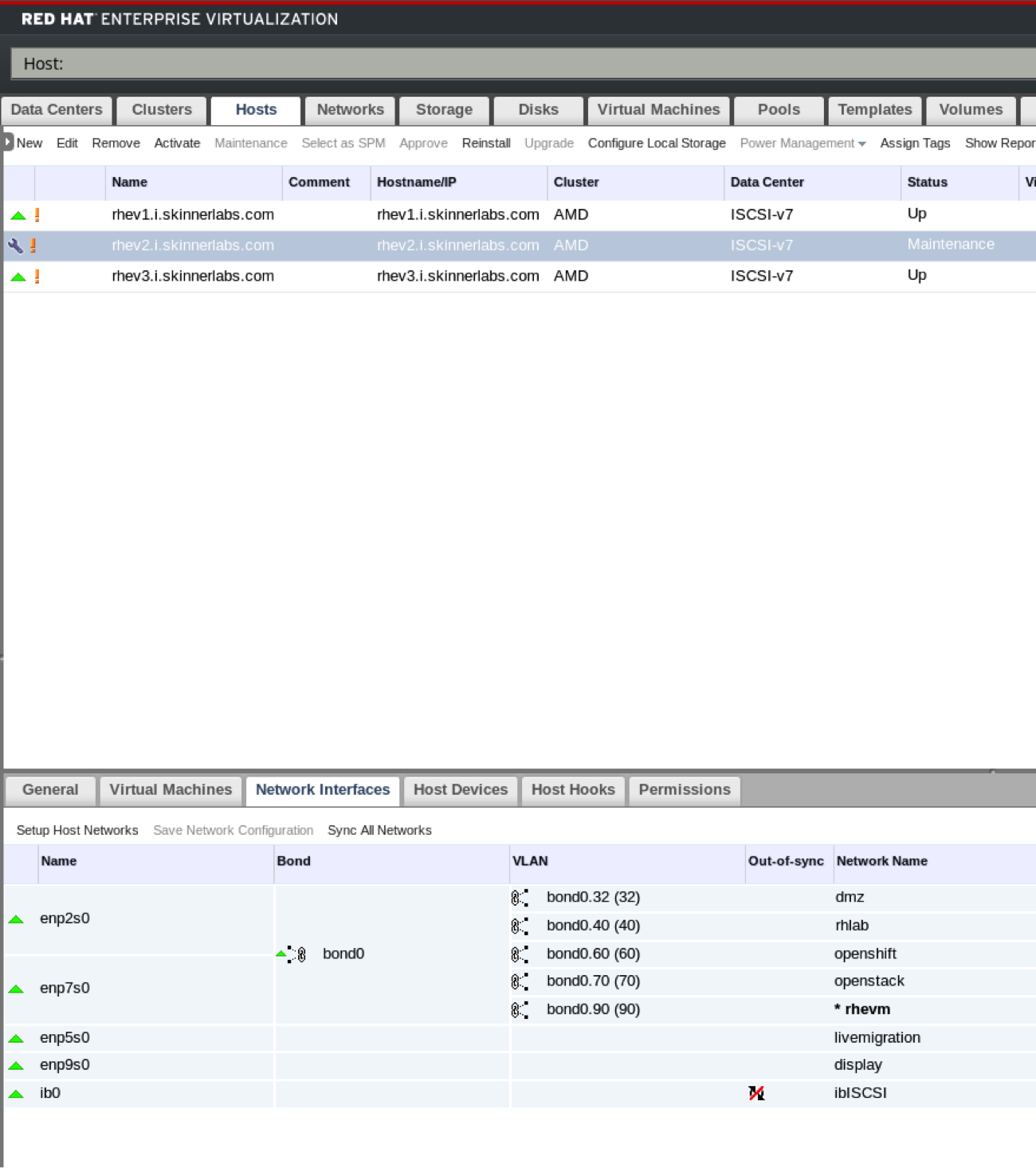Image resolution: width=1036 pixels, height=1168 pixels.
Task: Click the VLAN icon beside bond0.32
Action: point(520,898)
